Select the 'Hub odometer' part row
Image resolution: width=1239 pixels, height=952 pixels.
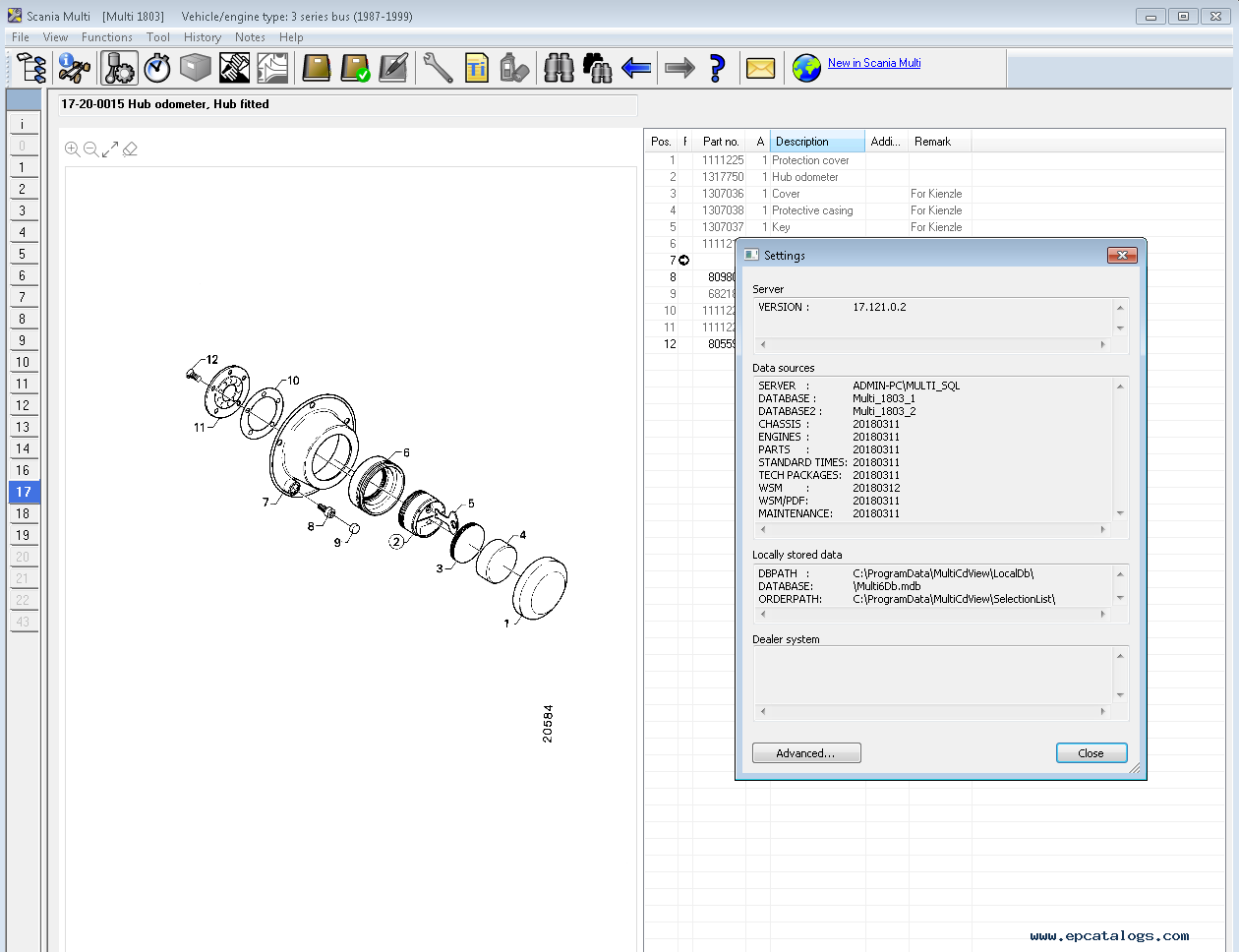[x=807, y=177]
